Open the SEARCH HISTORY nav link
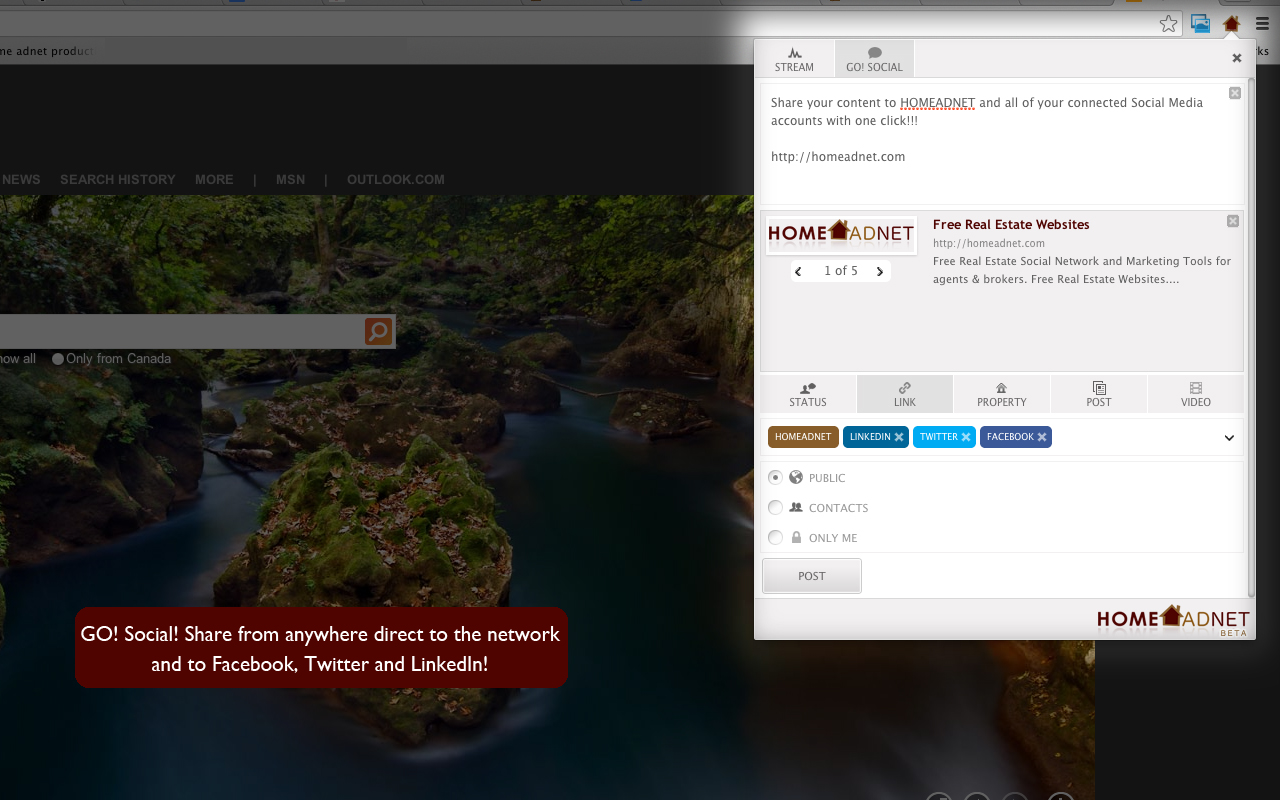 pyautogui.click(x=118, y=180)
